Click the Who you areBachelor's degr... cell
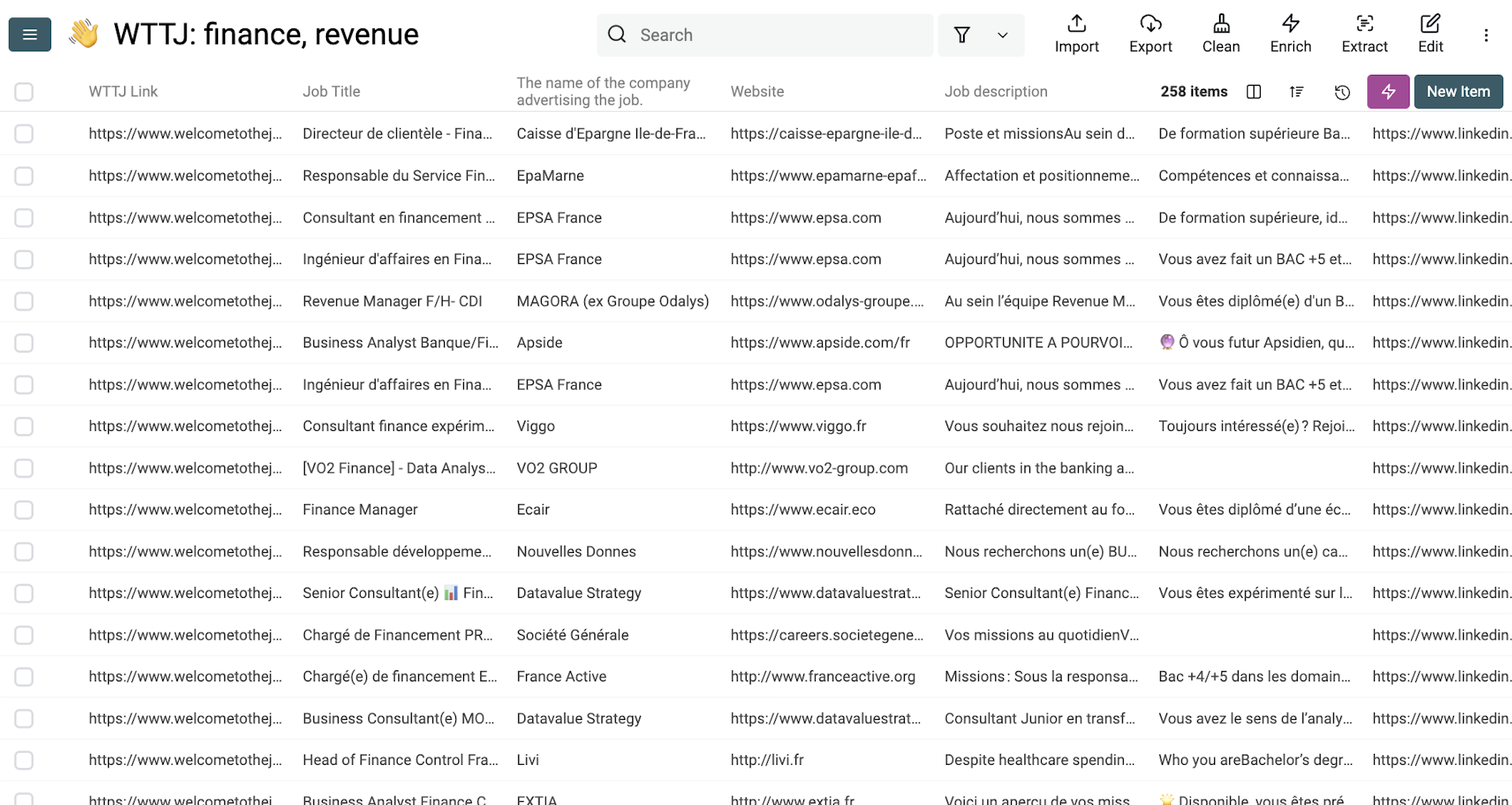 click(1255, 760)
